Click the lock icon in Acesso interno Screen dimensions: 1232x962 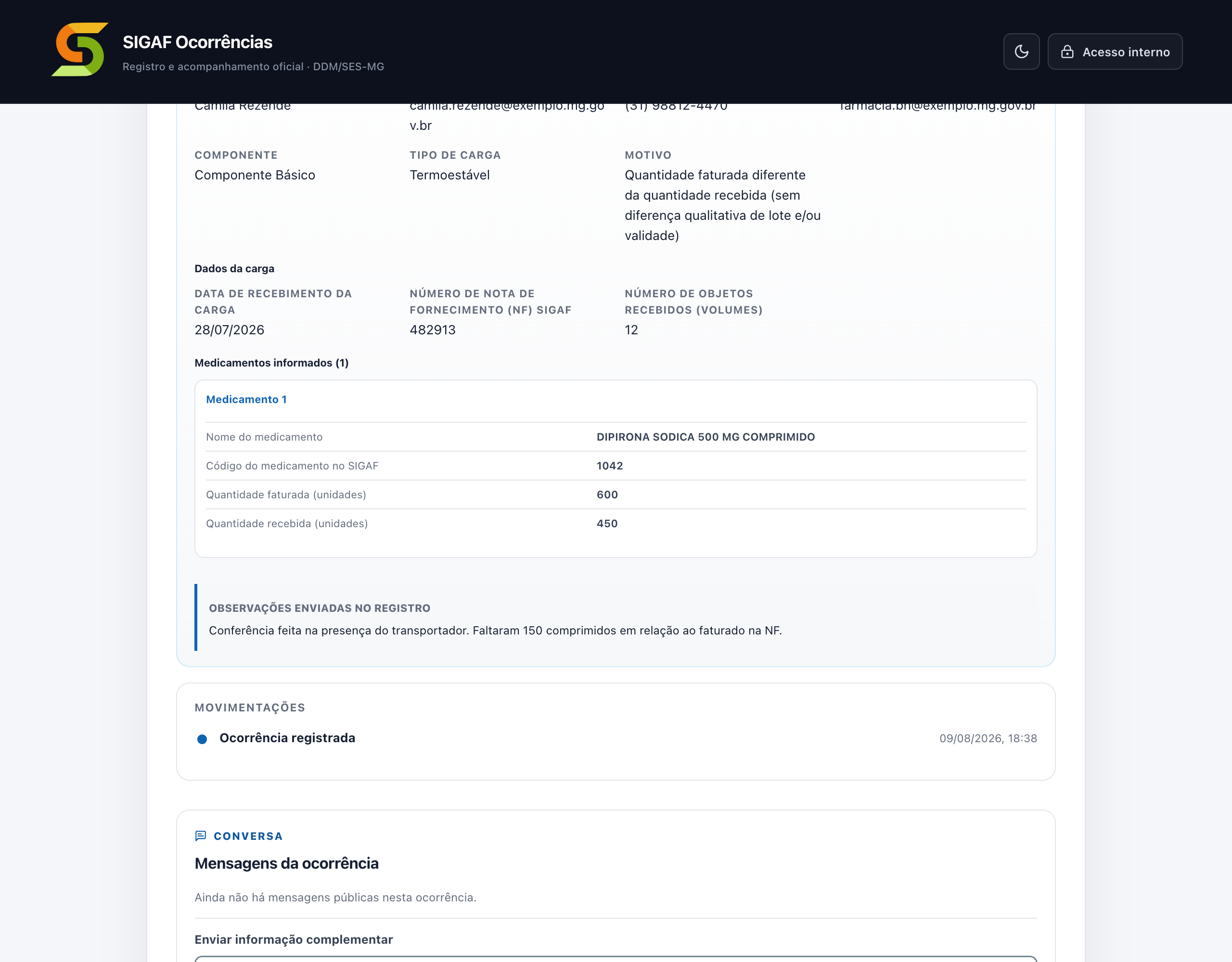(1067, 52)
